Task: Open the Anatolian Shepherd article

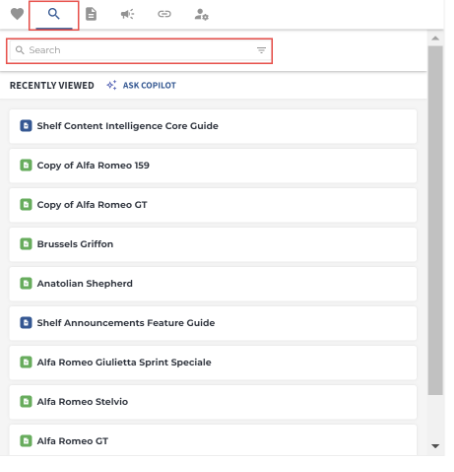Action: [x=213, y=284]
